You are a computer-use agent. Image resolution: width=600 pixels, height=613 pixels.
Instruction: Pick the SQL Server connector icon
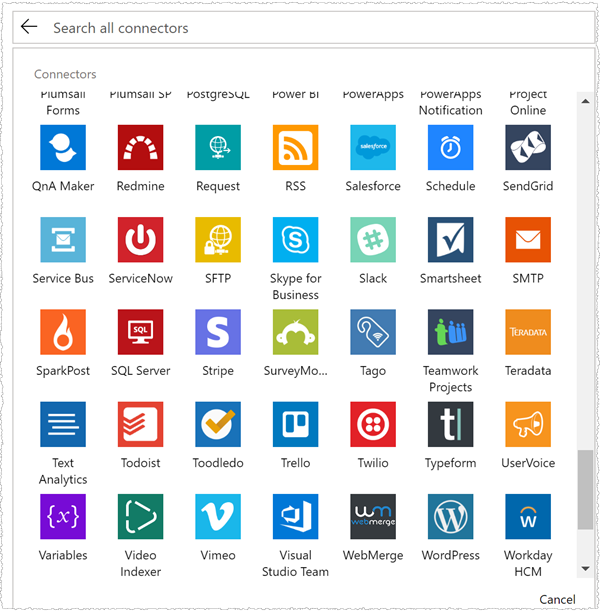click(x=140, y=332)
